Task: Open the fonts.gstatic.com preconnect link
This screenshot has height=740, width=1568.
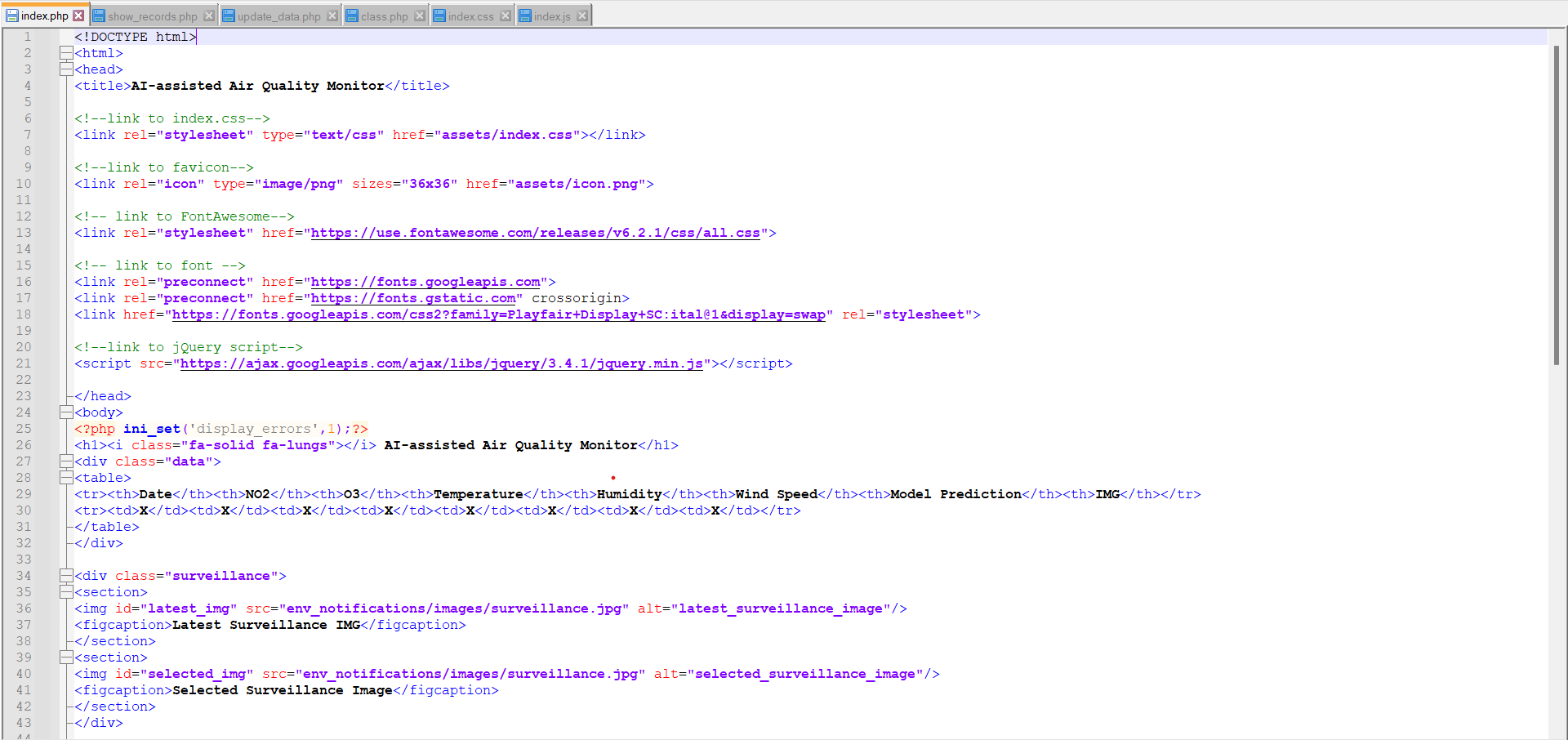Action: coord(416,297)
